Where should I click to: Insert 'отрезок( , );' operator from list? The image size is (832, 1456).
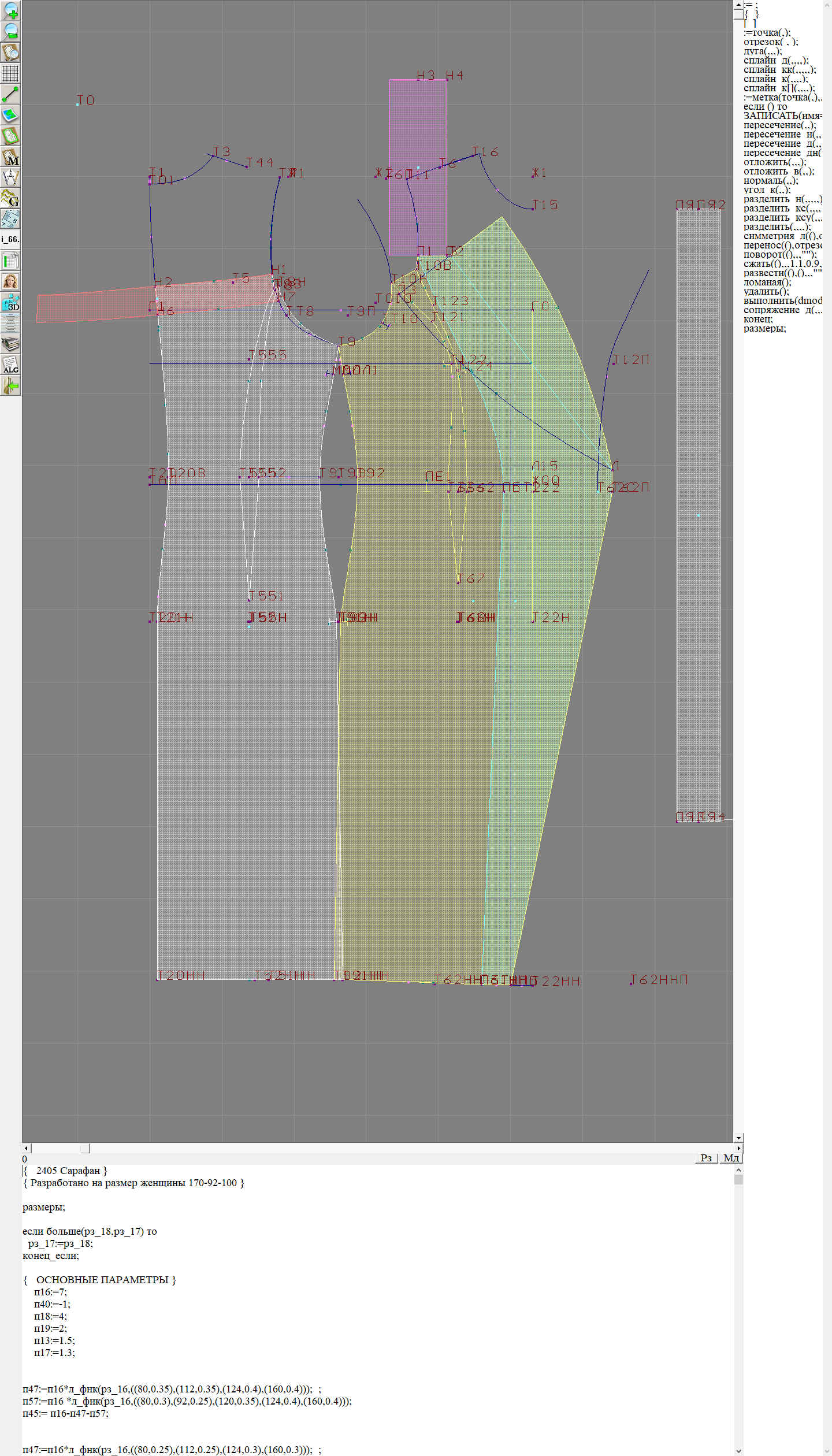pos(771,42)
